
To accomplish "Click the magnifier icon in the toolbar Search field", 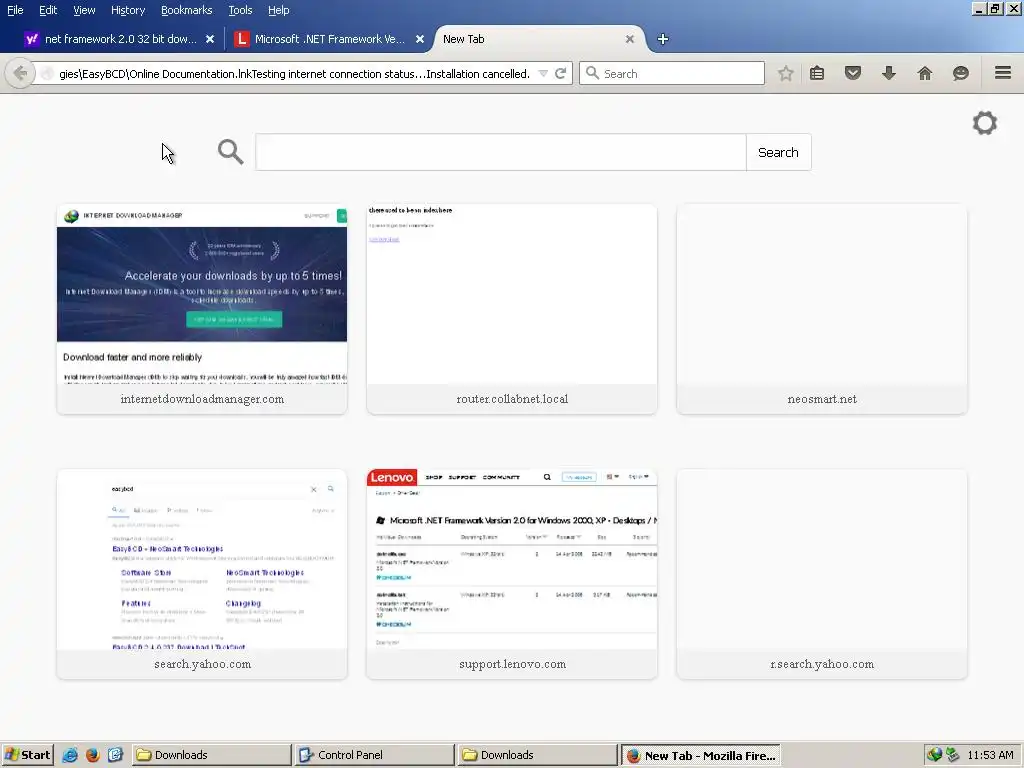I will click(592, 73).
